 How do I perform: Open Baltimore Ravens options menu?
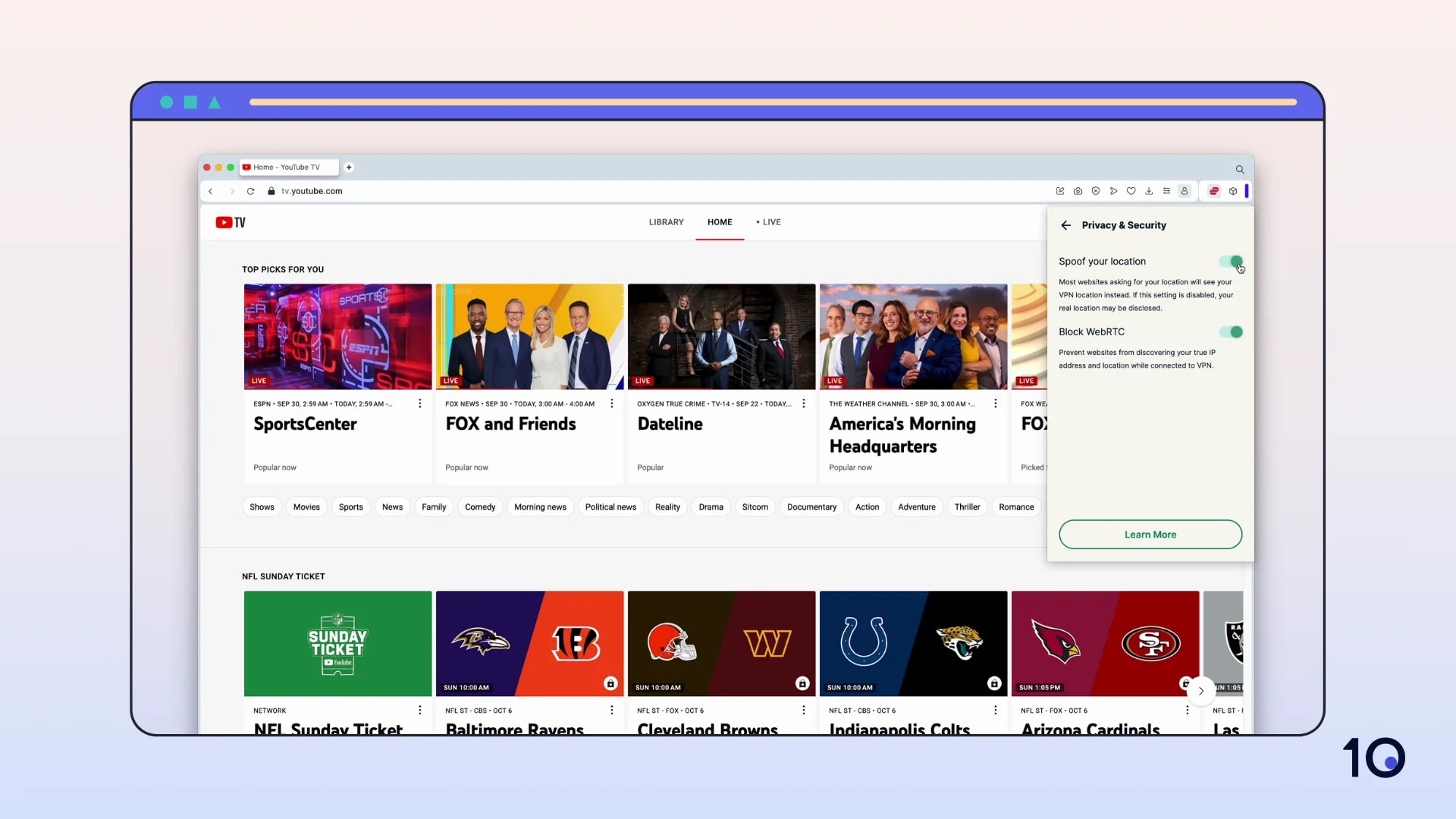point(612,710)
